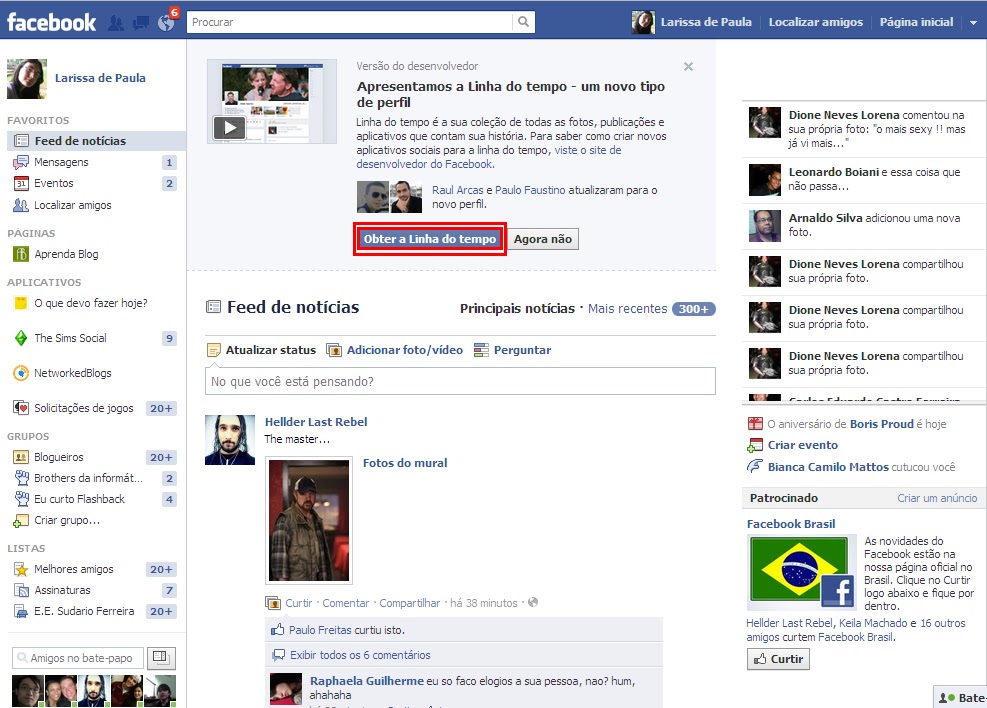Open Hellder Last Rebel profile
The image size is (987, 708).
[316, 422]
